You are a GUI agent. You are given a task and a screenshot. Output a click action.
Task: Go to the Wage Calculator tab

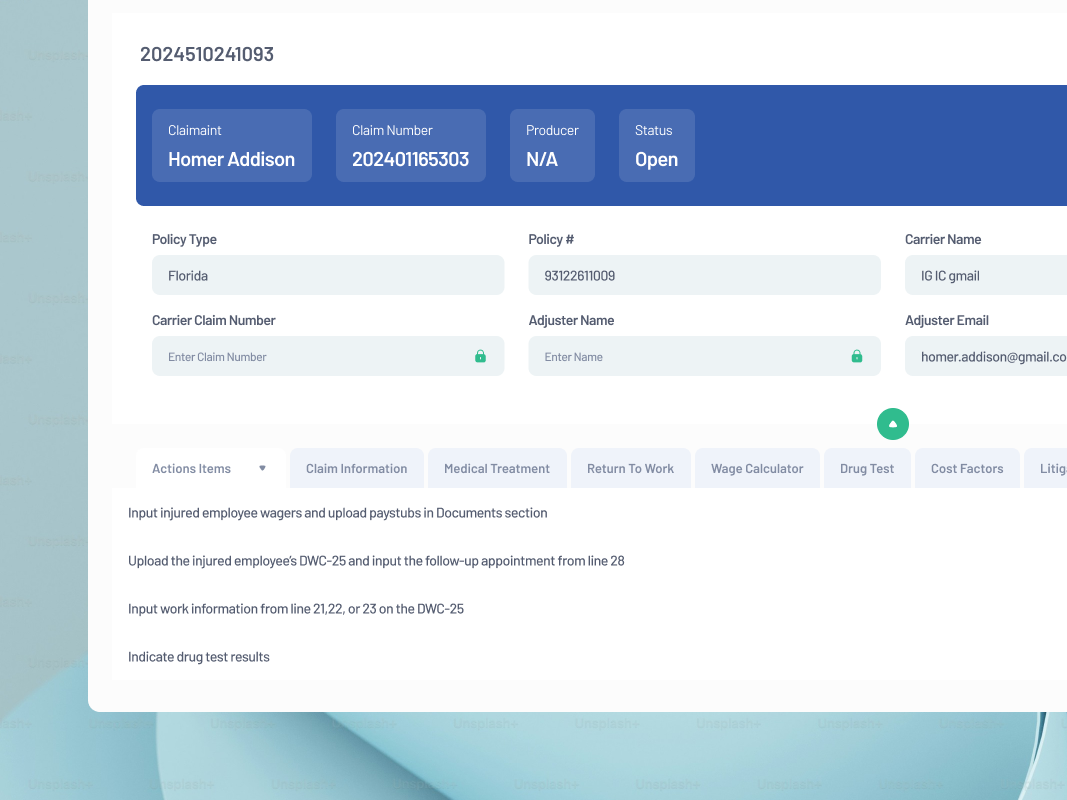(x=757, y=468)
